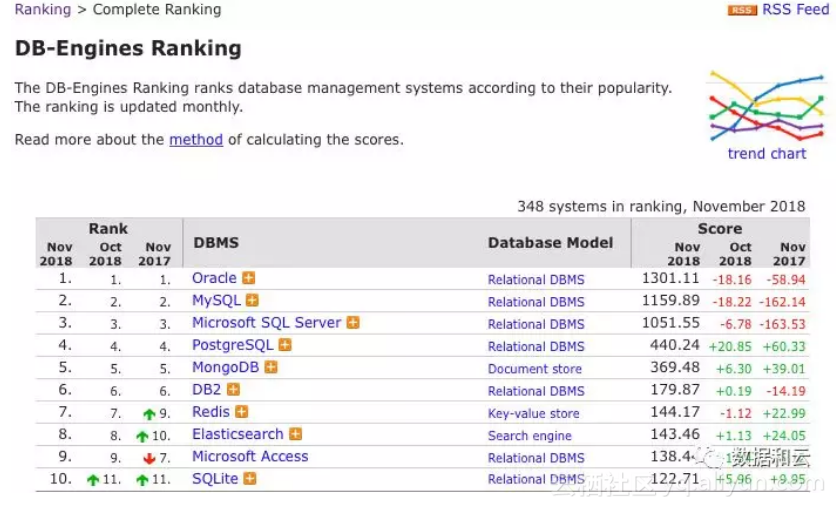Click Search engine model for Elasticsearch
Screen dimensions: 836x508
point(530,435)
